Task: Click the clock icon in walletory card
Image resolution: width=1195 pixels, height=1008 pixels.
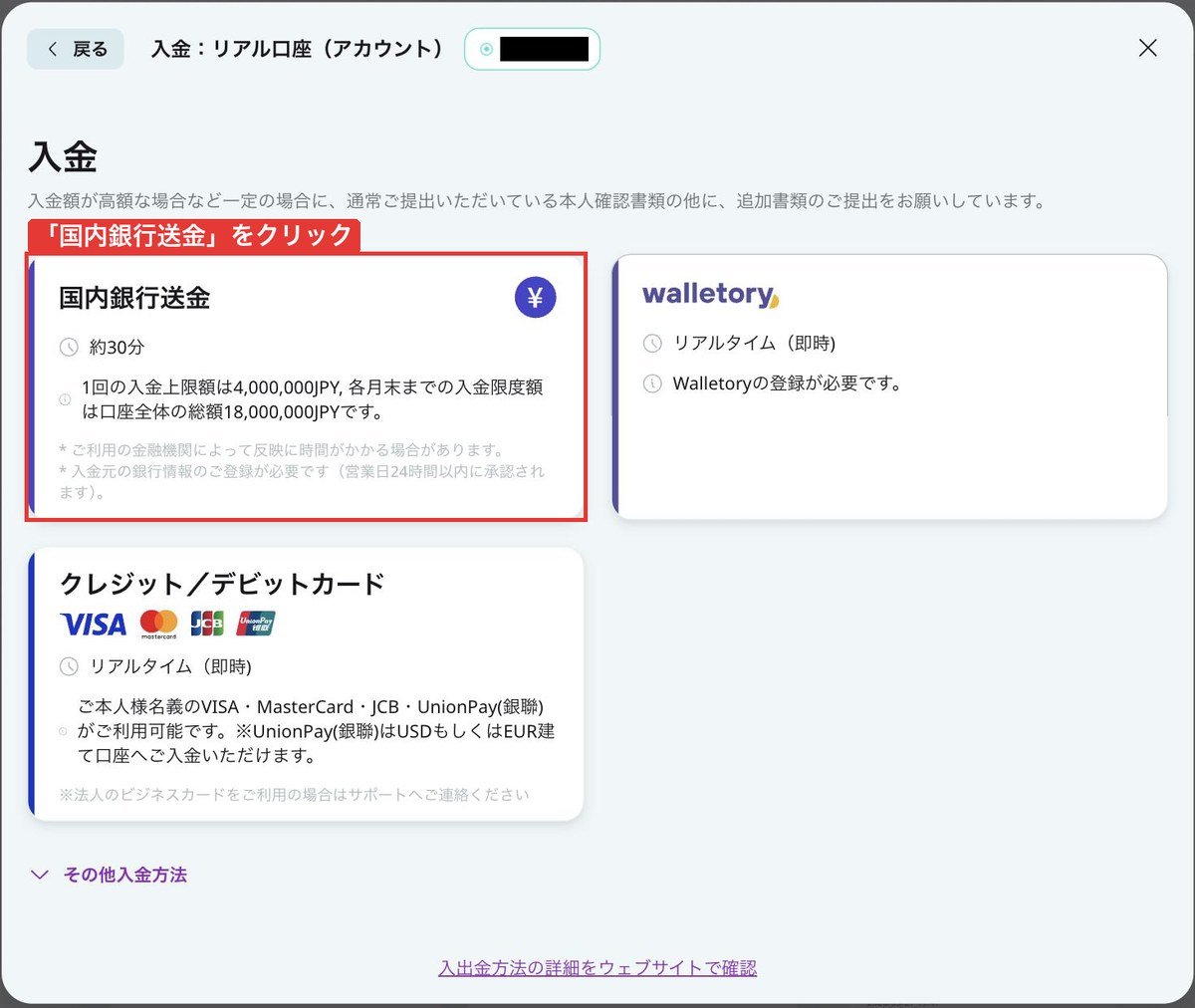Action: pyautogui.click(x=652, y=344)
